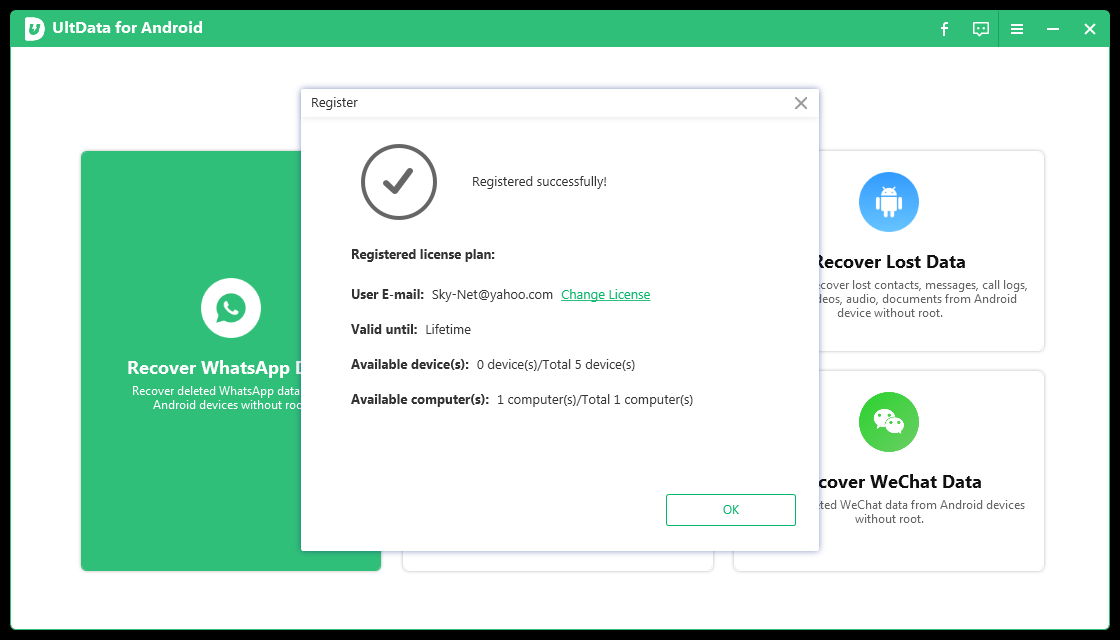
Task: Click the registered successfully checkmark icon
Action: pos(399,181)
